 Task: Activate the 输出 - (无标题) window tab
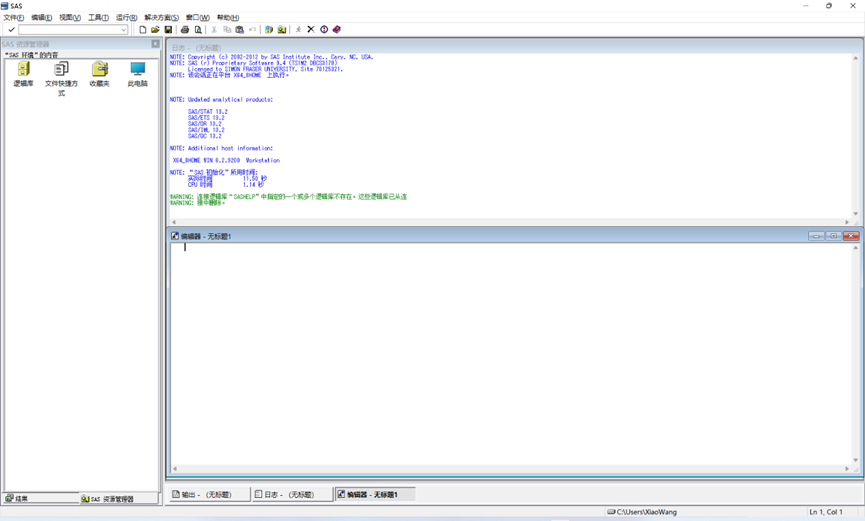209,495
